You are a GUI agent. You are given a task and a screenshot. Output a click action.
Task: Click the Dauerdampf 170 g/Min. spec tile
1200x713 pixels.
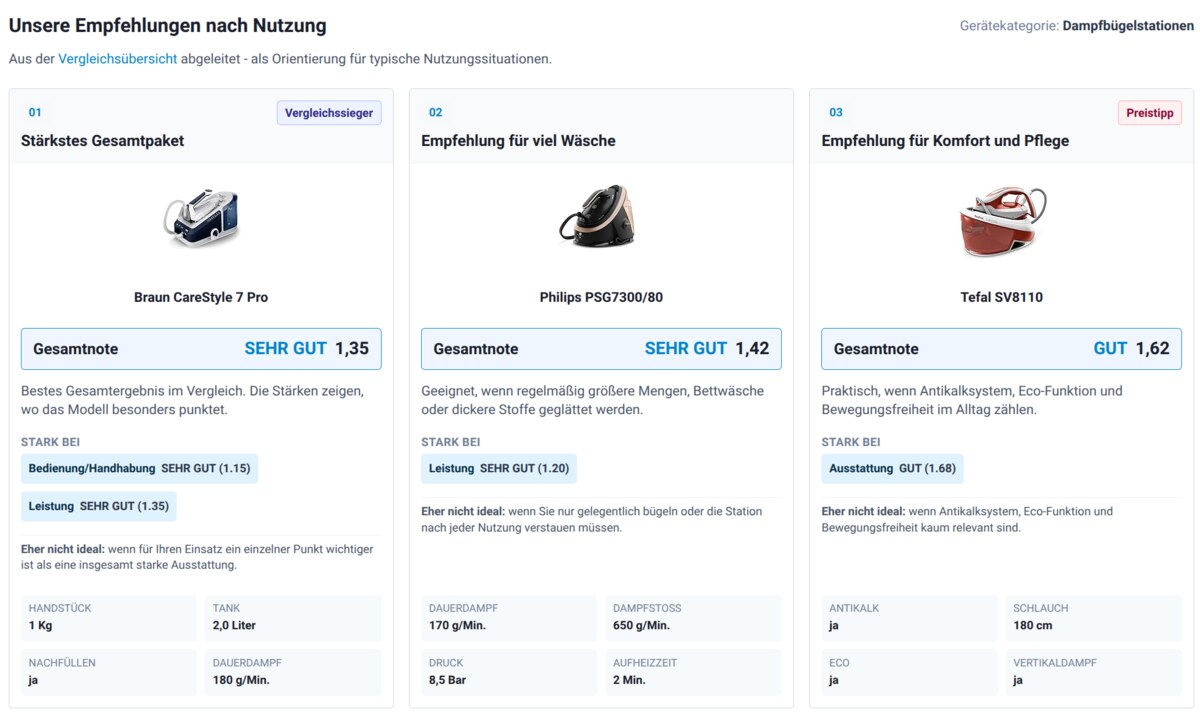(x=509, y=618)
